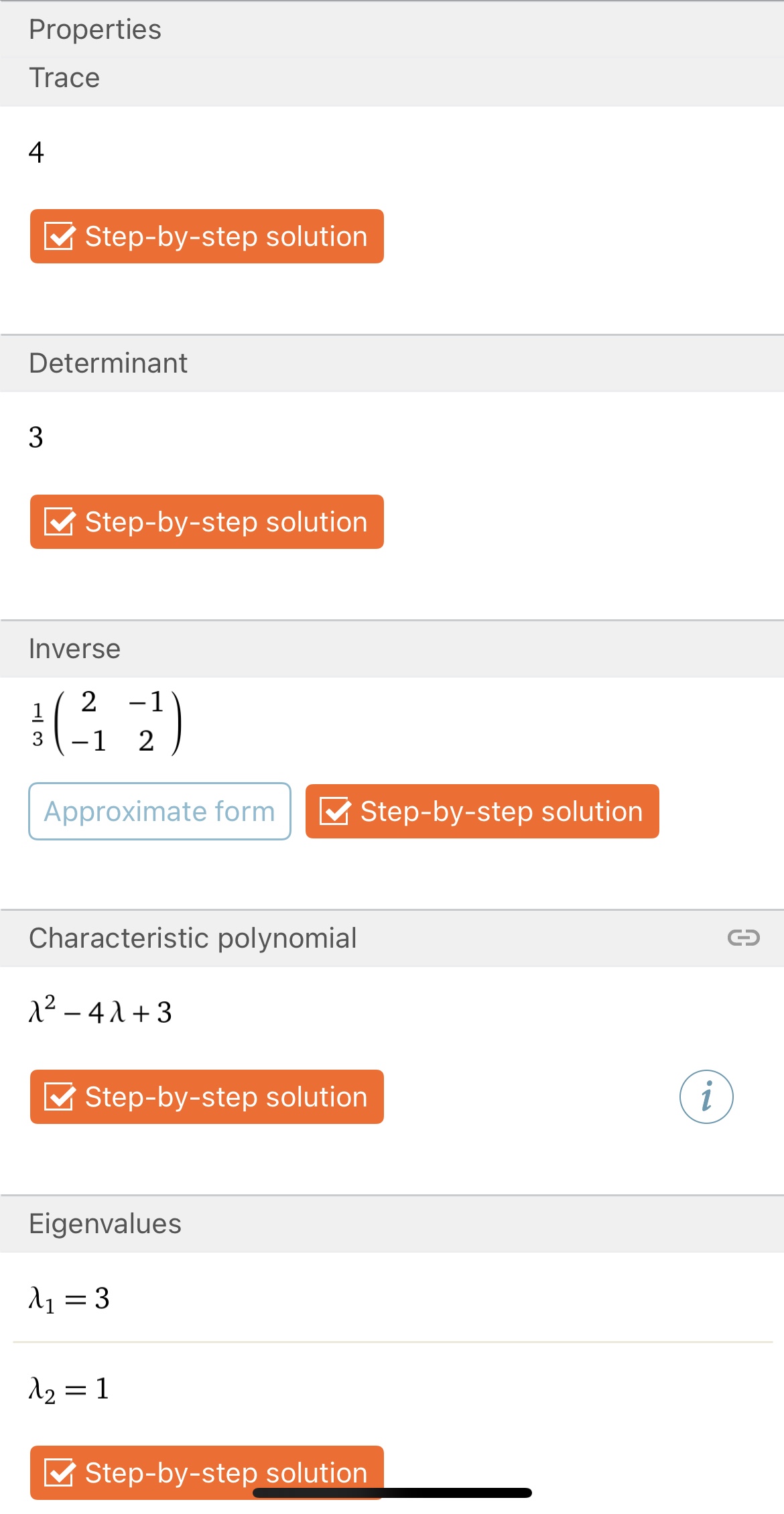Screen dimensions: 784x1514
Task: Click checkmark icon in Characteristic polynomial step-by-step button
Action: click(60, 1097)
